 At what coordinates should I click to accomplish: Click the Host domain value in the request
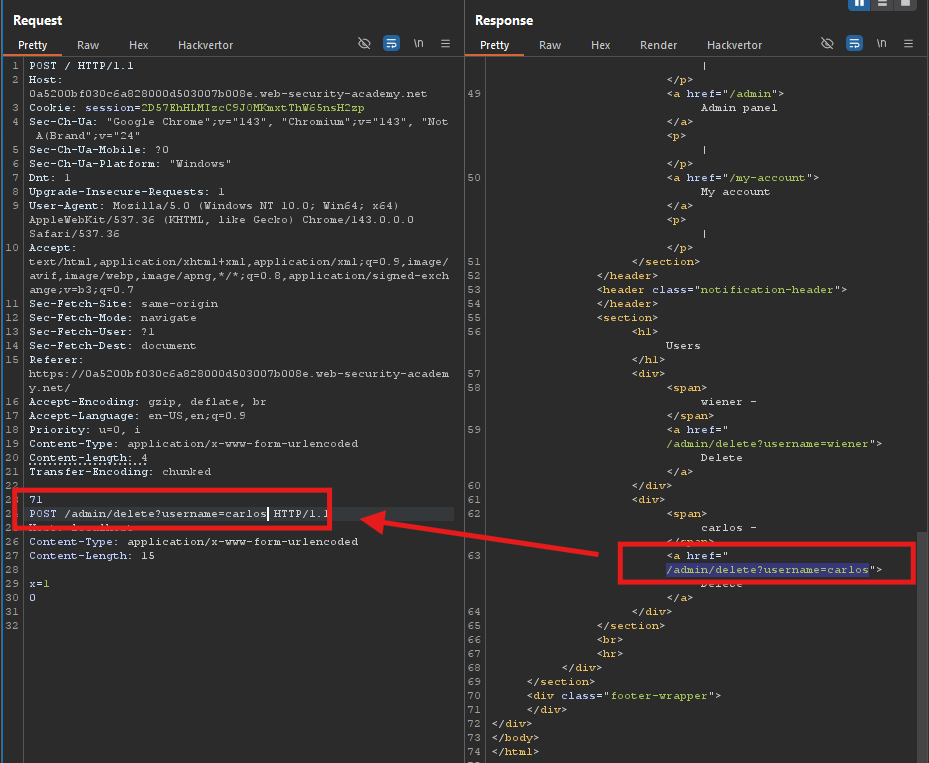[x=228, y=94]
